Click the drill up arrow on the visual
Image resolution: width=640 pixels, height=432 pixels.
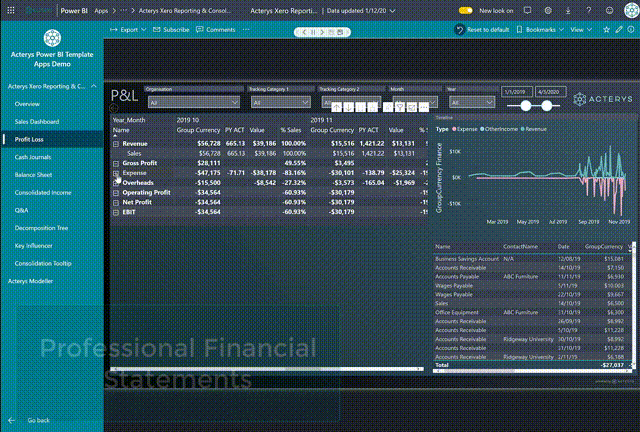click(336, 107)
